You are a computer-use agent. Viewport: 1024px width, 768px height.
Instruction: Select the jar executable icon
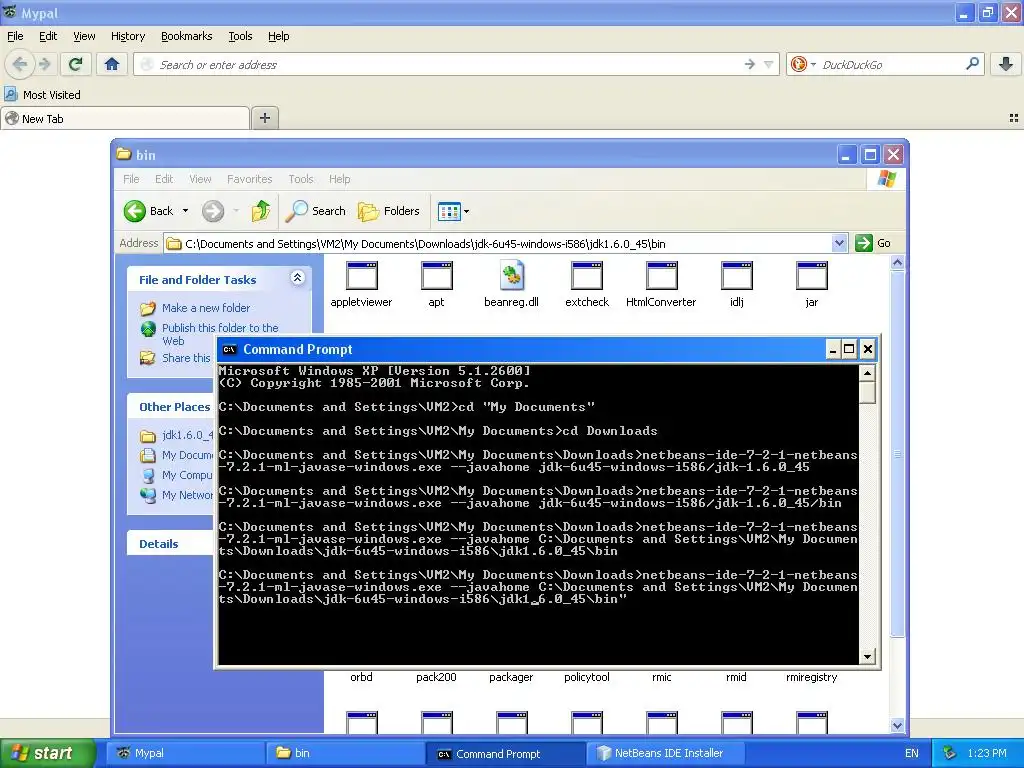click(x=812, y=275)
